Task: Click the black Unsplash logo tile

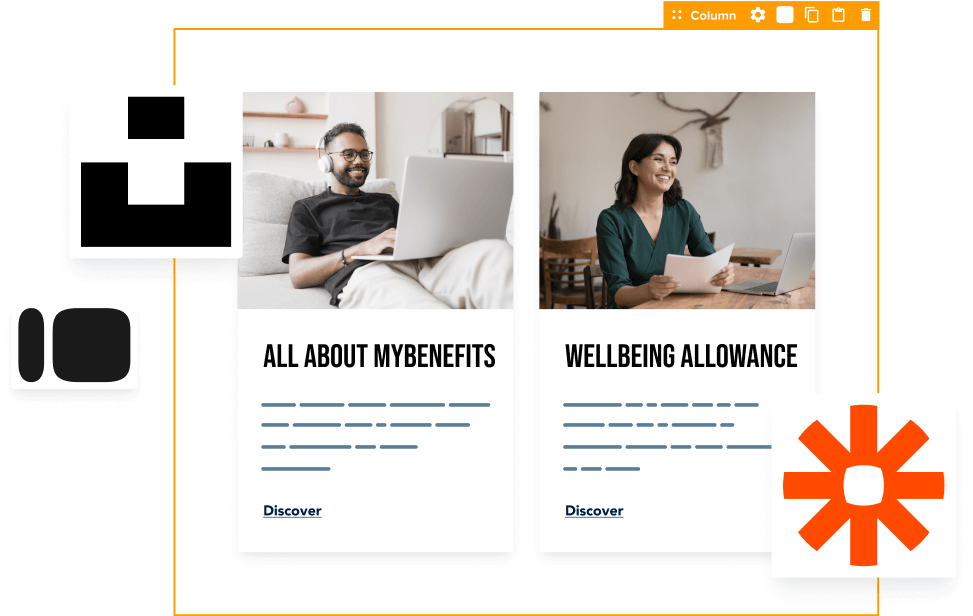Action: point(156,171)
